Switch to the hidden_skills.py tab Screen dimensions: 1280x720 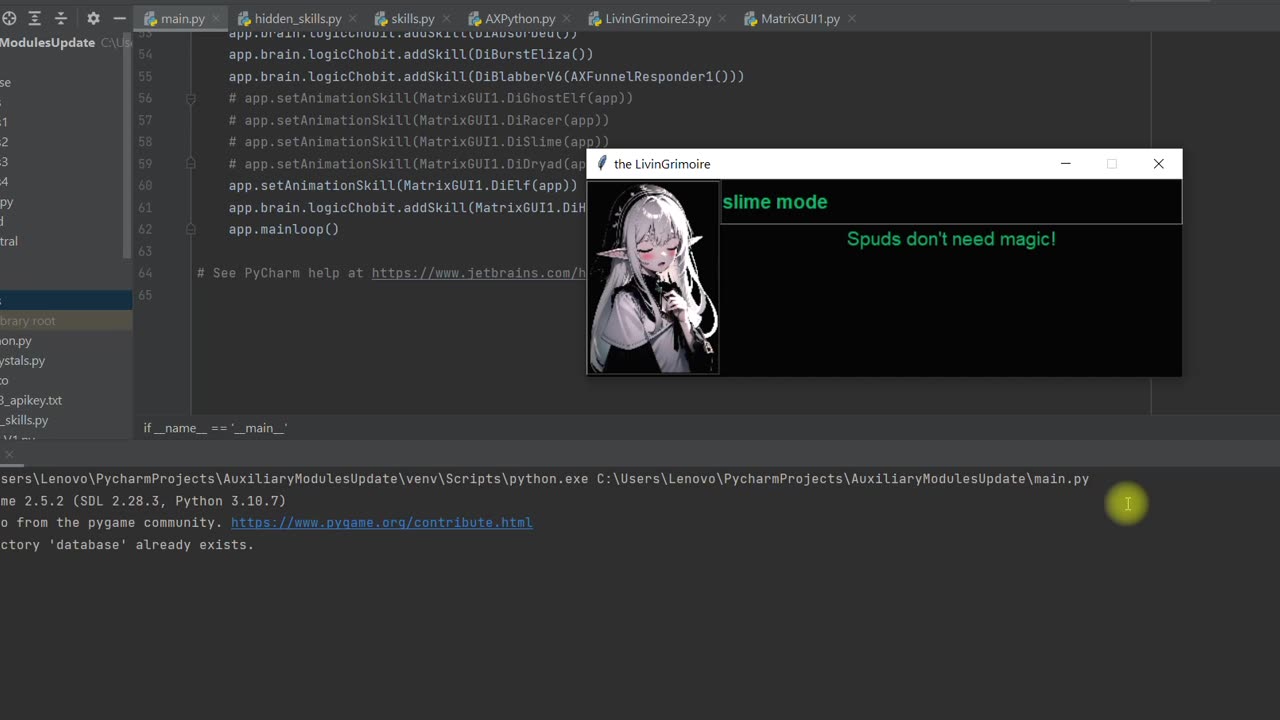[x=298, y=19]
